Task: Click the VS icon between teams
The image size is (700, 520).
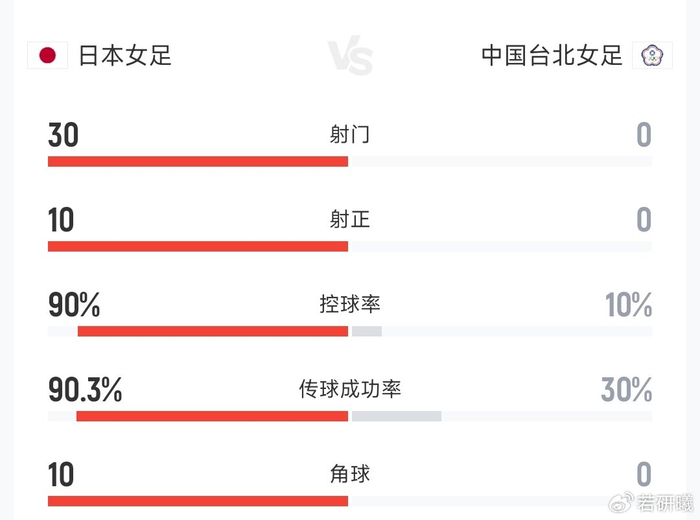Action: click(x=350, y=57)
